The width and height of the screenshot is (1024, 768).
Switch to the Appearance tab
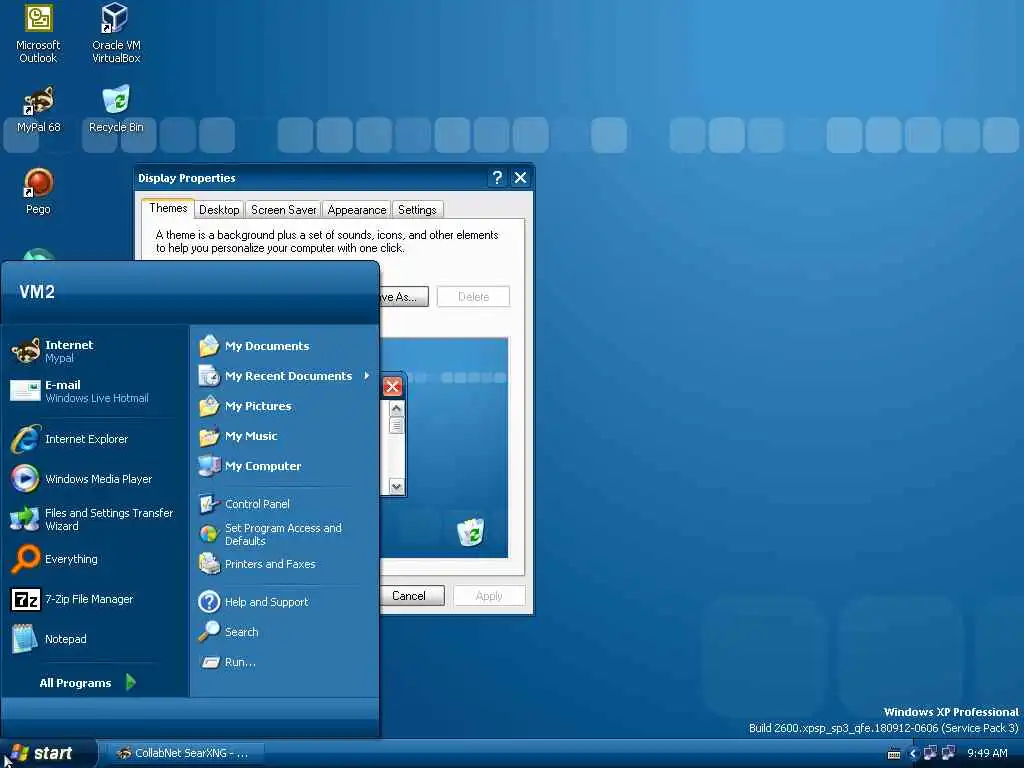point(357,210)
